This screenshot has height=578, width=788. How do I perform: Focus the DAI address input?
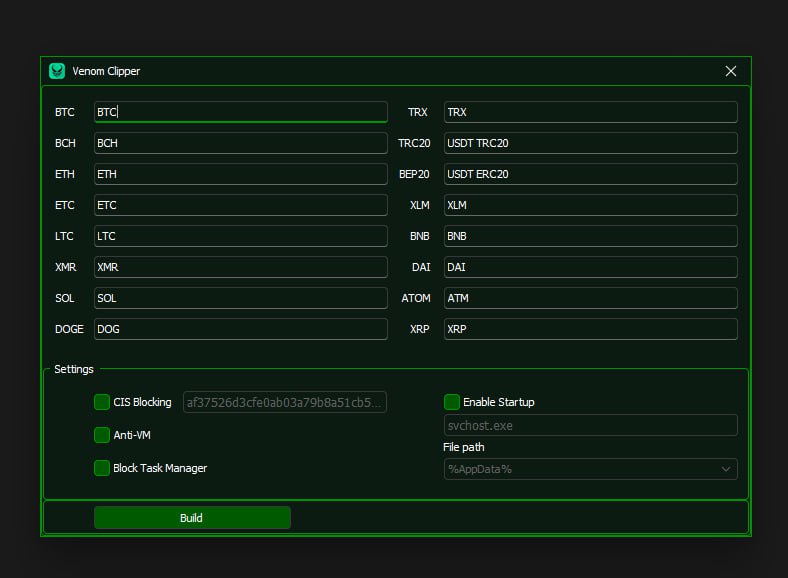[x=590, y=267]
